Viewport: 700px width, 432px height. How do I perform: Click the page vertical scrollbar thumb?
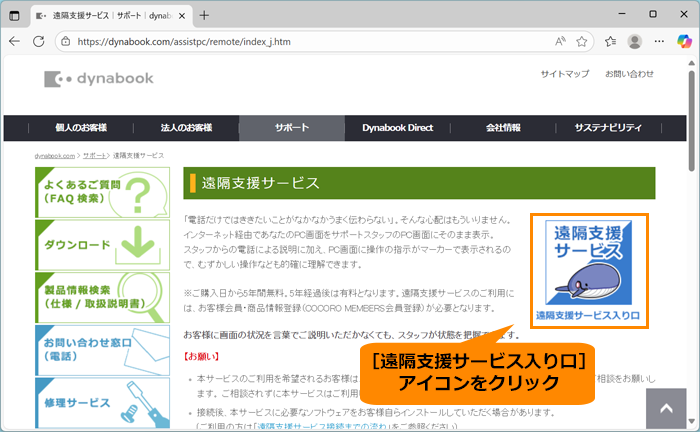pyautogui.click(x=692, y=120)
